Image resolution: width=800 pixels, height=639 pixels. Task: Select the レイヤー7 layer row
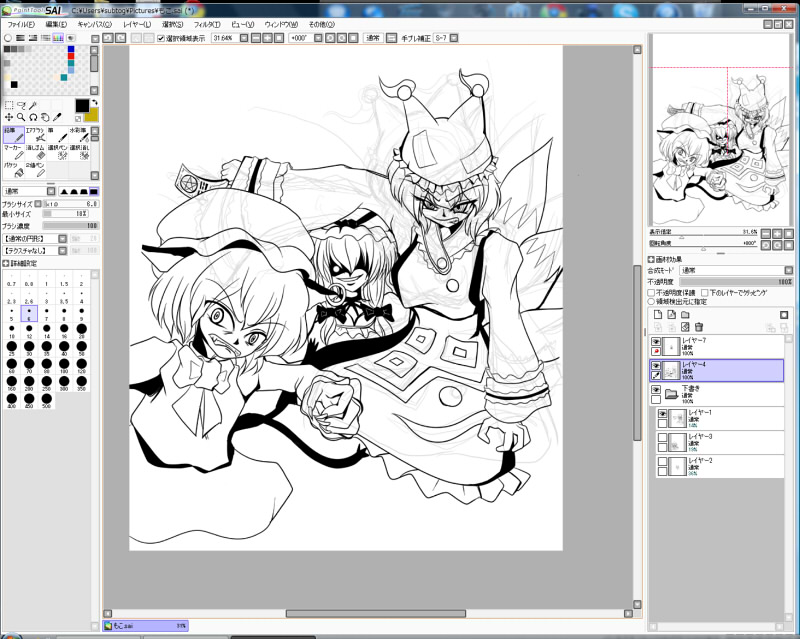click(717, 347)
